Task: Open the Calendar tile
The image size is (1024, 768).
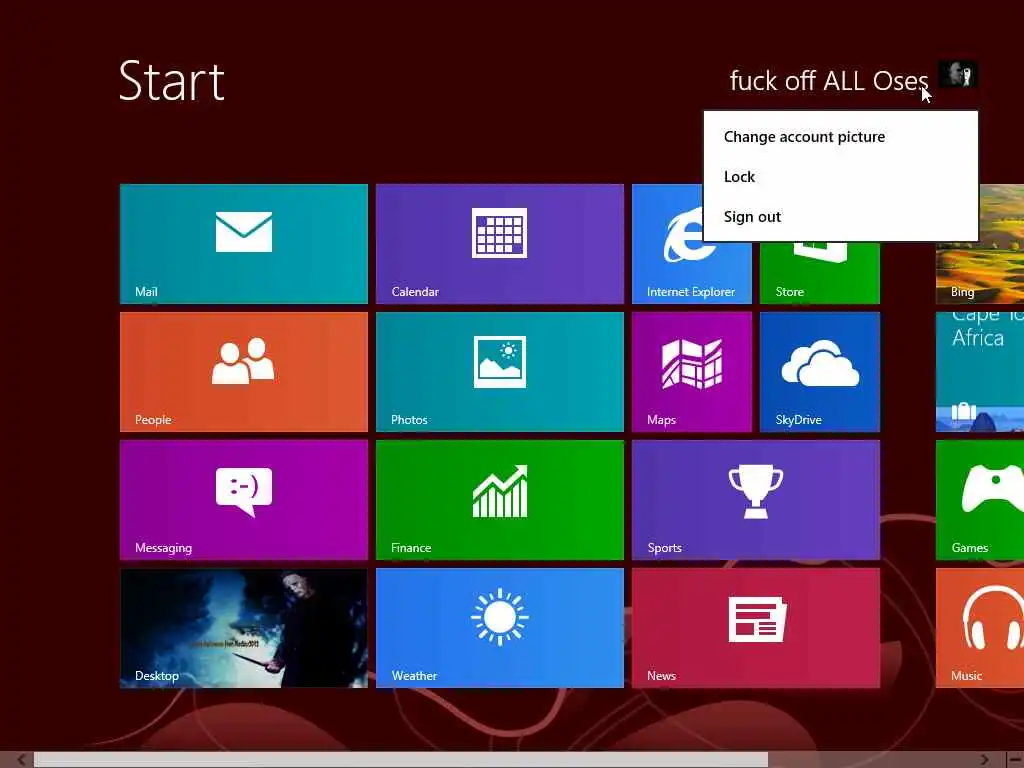Action: (x=500, y=244)
